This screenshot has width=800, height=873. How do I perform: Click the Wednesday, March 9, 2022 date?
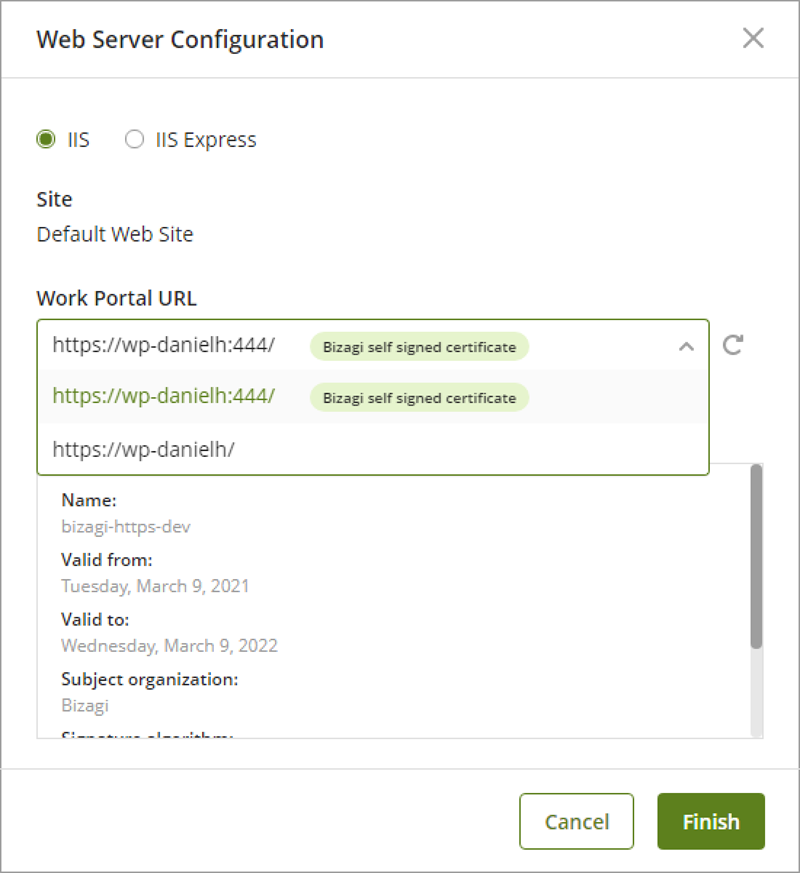tap(169, 646)
